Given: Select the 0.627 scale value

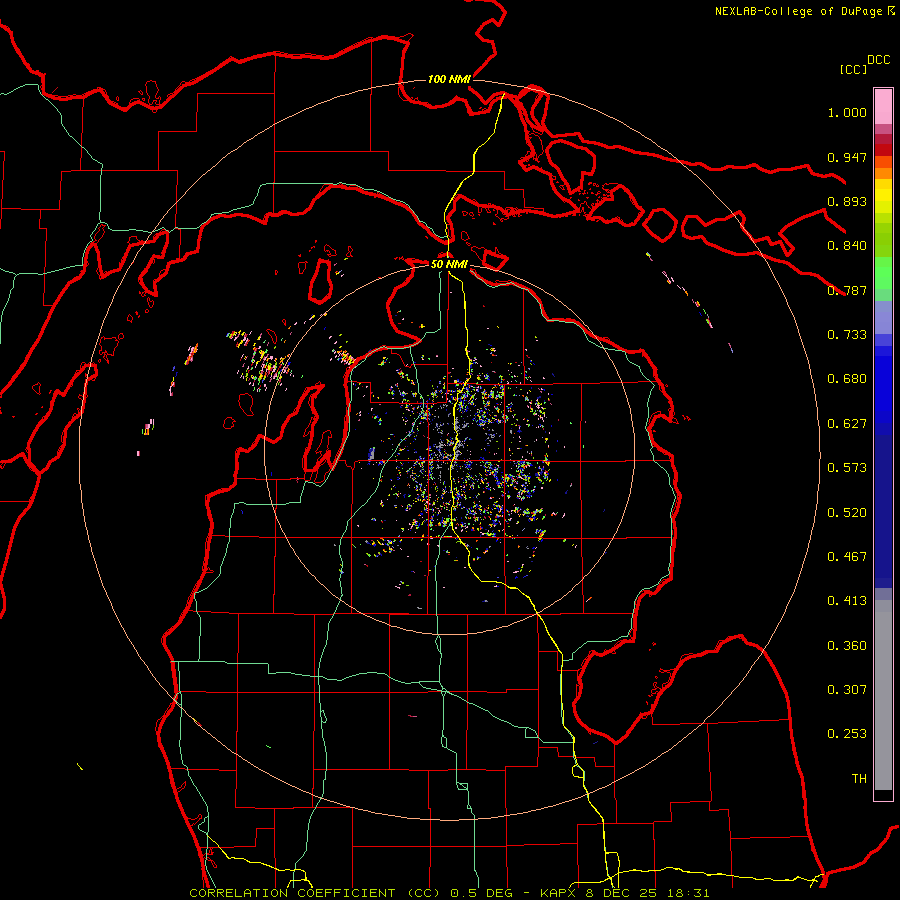Looking at the screenshot, I should coord(847,424).
